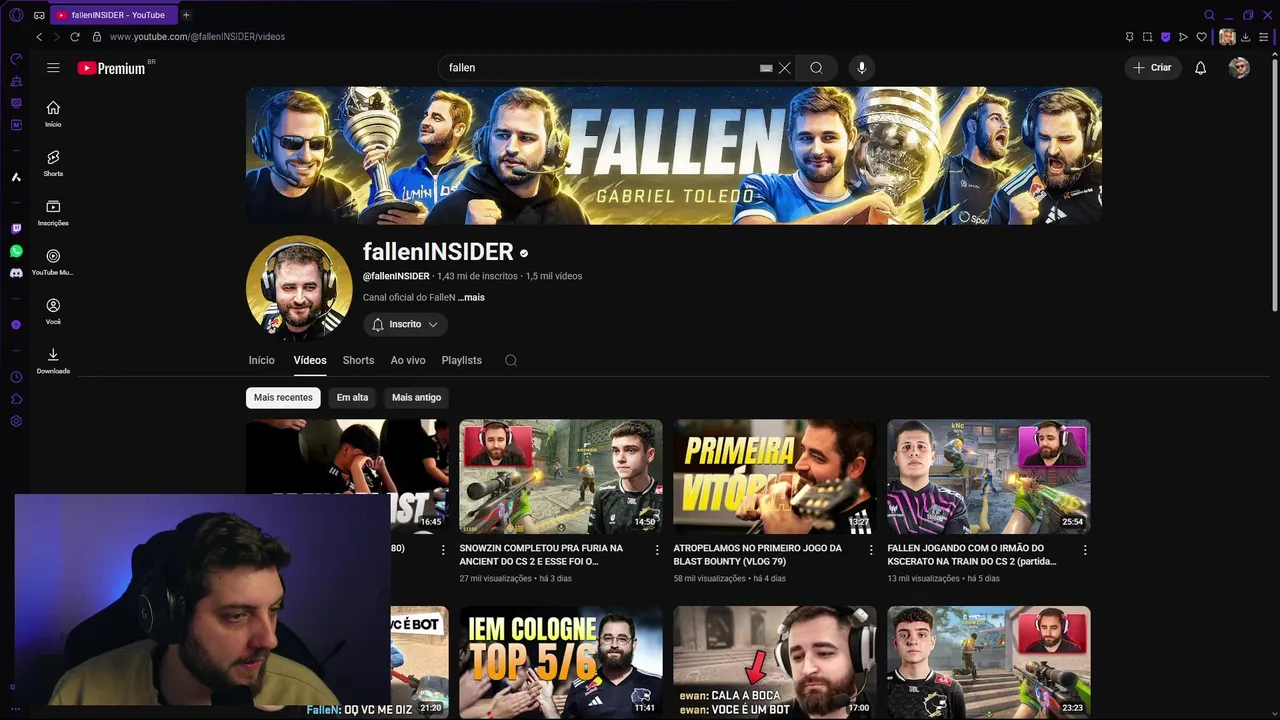Open the CALA A BOCA video thumbnail

775,662
